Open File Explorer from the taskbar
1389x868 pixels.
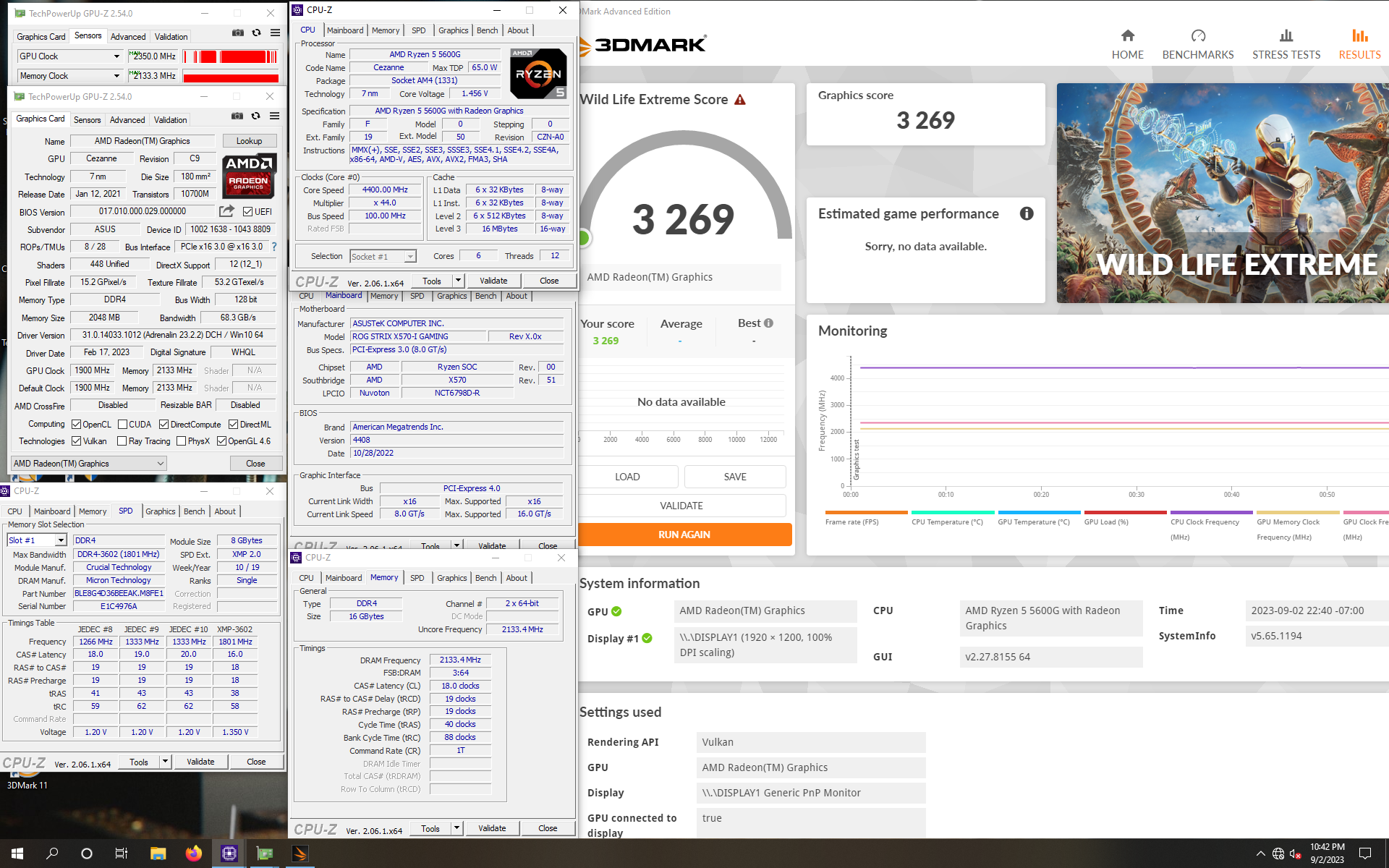click(158, 854)
